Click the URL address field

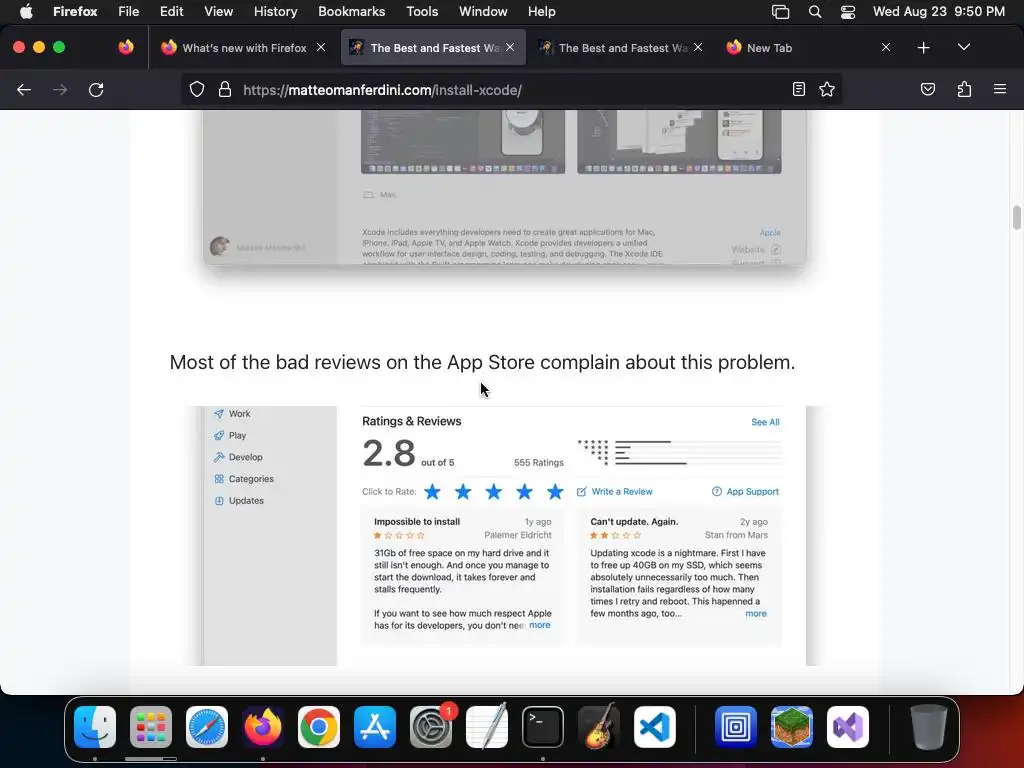[513, 90]
